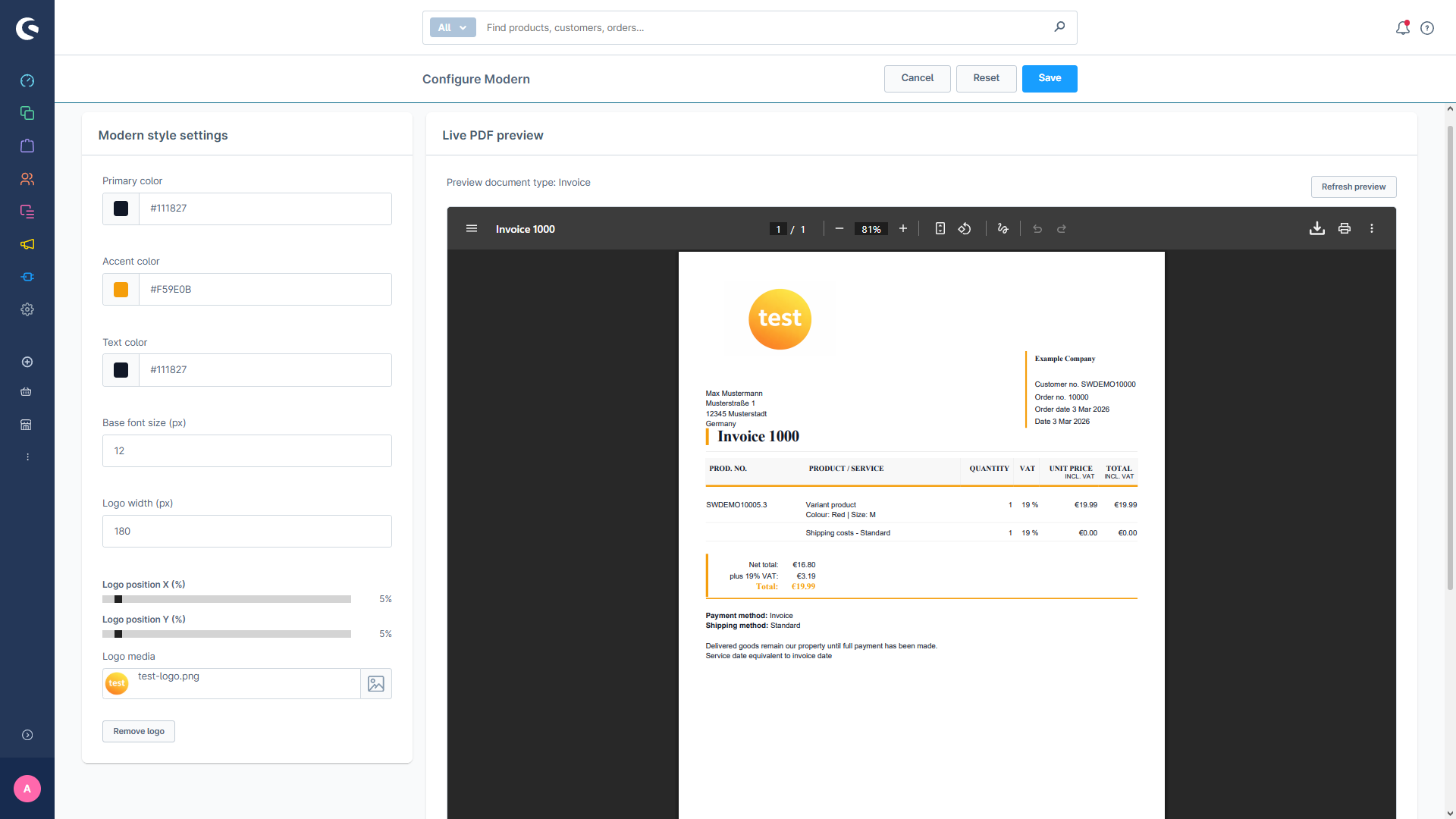This screenshot has height=819, width=1456.
Task: Rotate the PDF page counterclockwise
Action: (x=965, y=229)
